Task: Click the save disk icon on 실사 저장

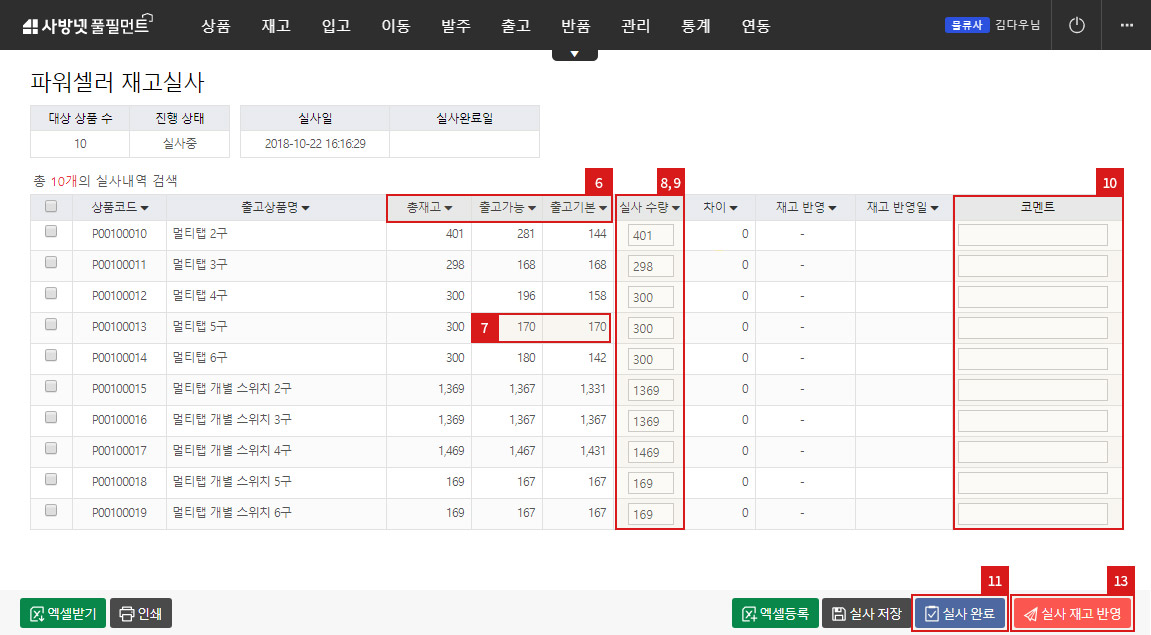Action: pyautogui.click(x=838, y=613)
